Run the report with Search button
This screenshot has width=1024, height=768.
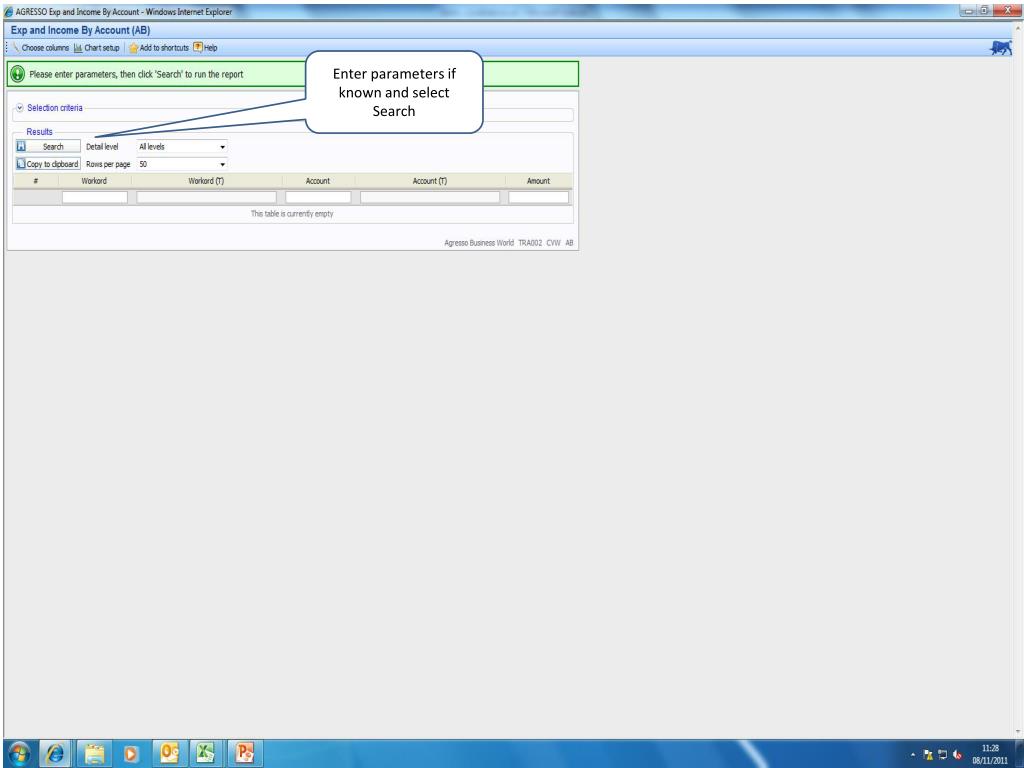tap(48, 146)
